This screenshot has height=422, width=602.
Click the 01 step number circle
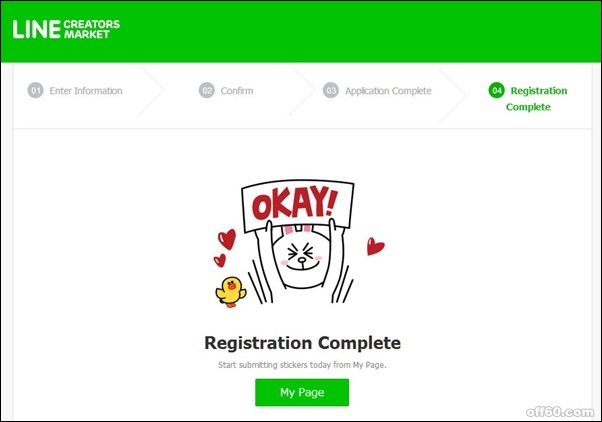[36, 91]
